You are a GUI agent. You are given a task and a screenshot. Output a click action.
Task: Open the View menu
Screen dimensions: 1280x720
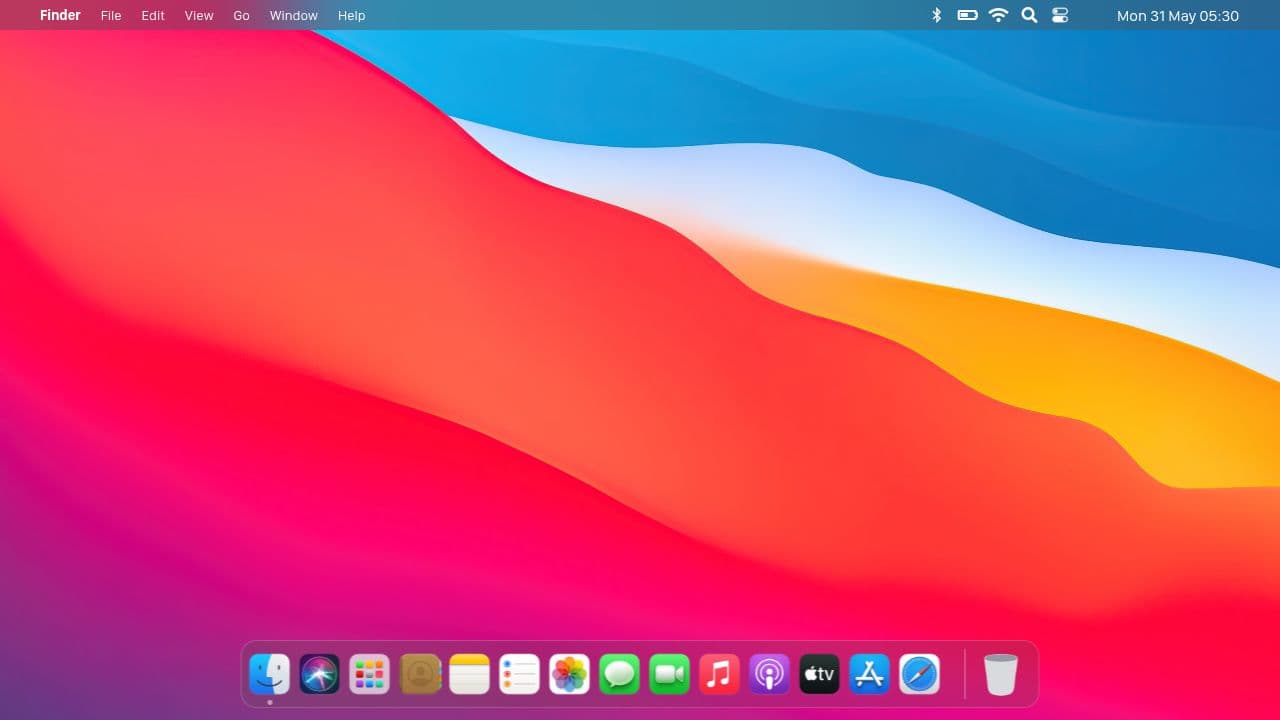199,15
